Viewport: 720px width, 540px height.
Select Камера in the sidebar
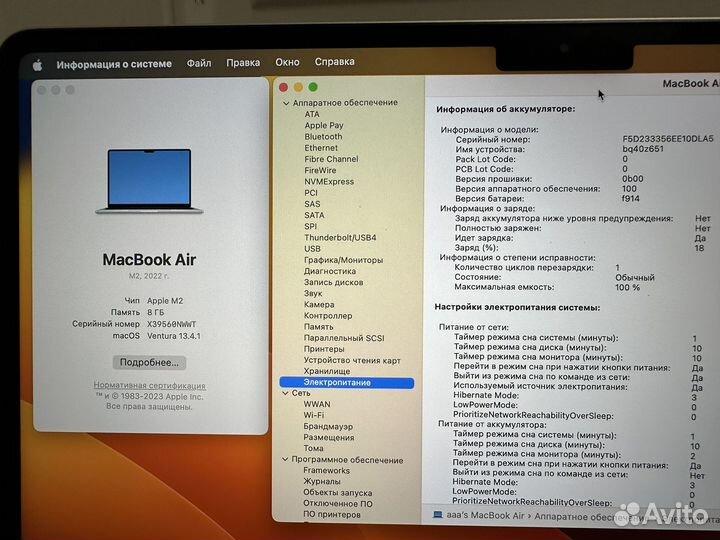(x=319, y=304)
